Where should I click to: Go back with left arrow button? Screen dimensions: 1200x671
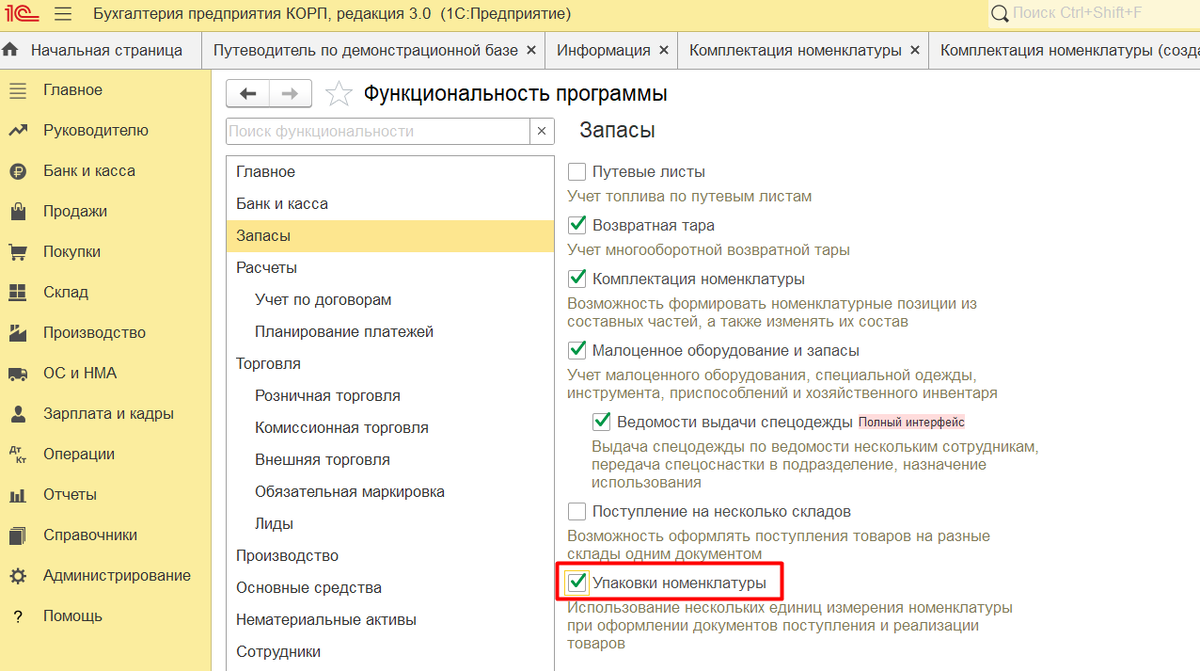point(248,94)
